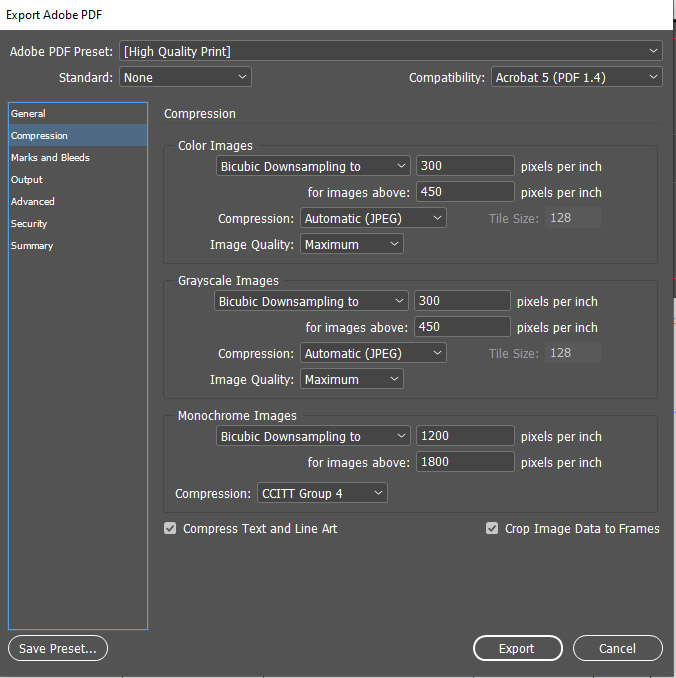Click Color Images threshold 450 field
Screen dimensions: 676x678
coord(465,192)
